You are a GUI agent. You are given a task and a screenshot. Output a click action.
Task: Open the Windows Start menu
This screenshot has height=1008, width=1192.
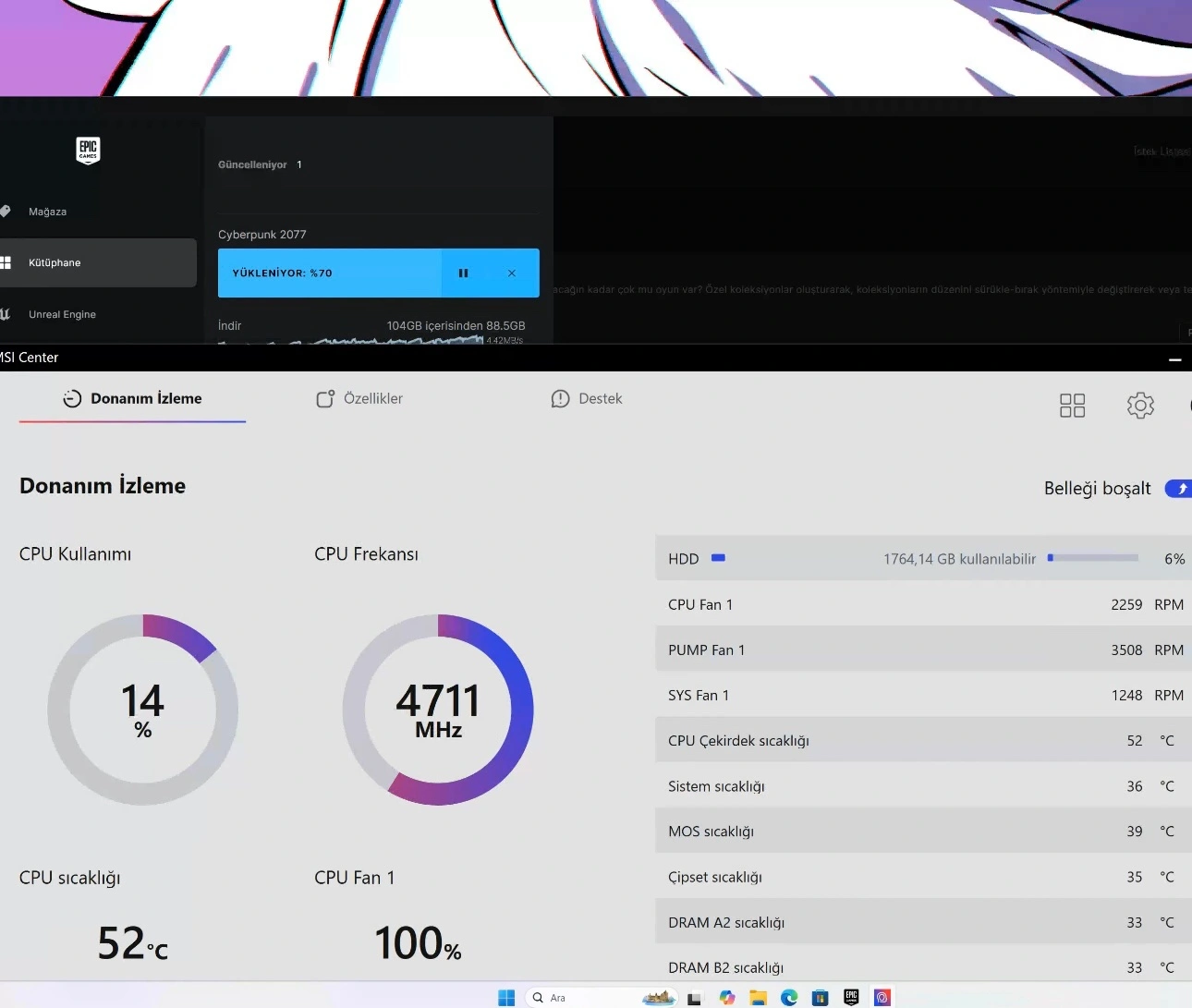click(x=506, y=998)
